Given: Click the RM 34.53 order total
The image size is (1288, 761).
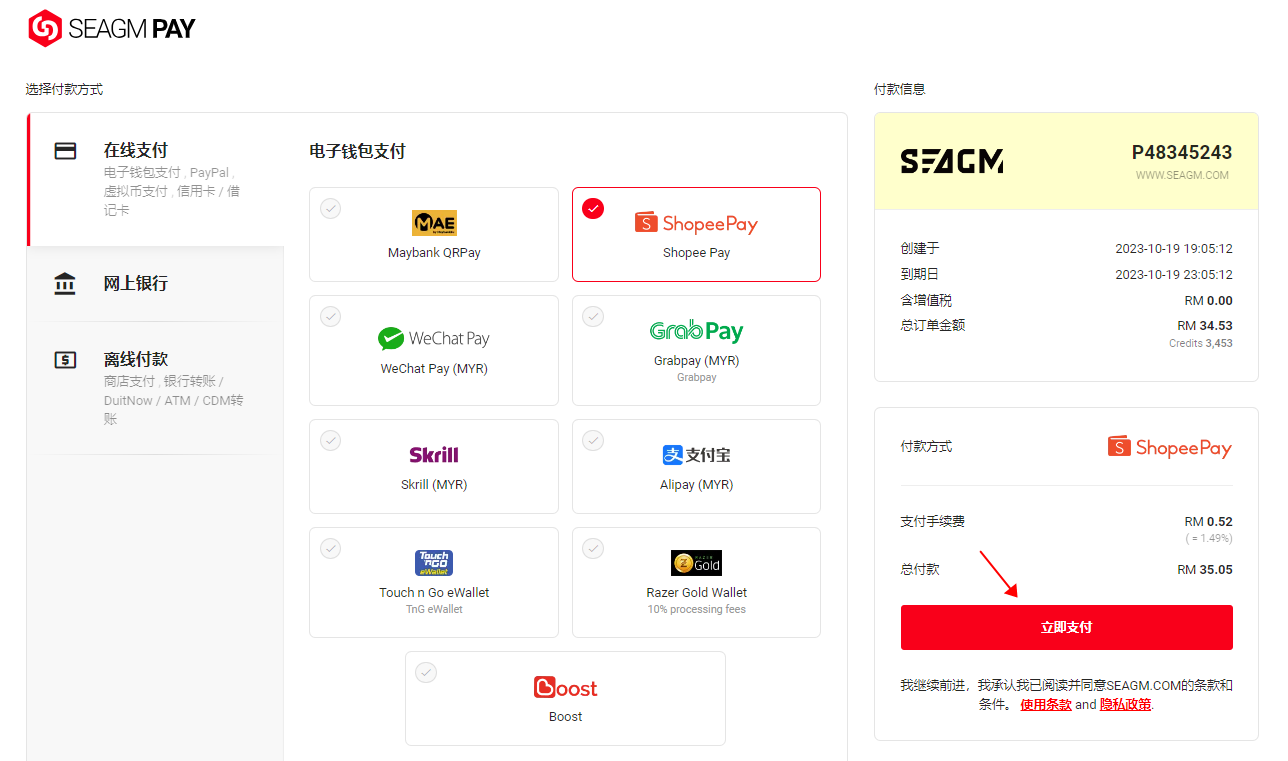Looking at the screenshot, I should pos(1205,326).
